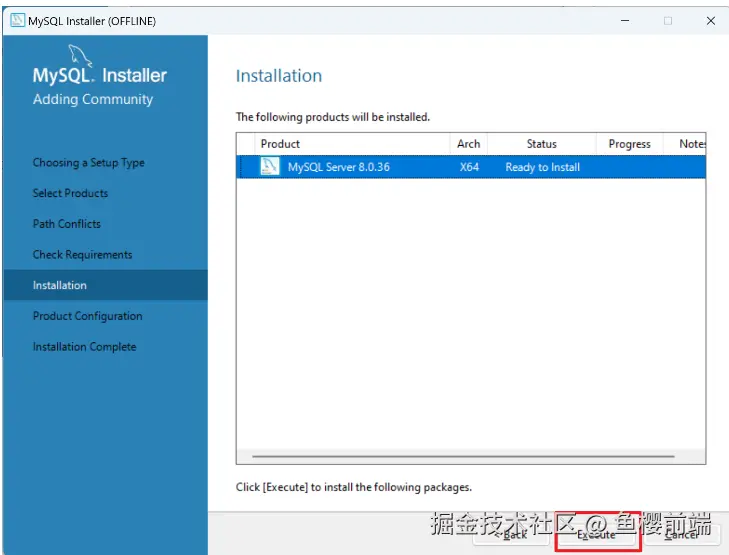Click the Adding Community subtitle

[93, 99]
